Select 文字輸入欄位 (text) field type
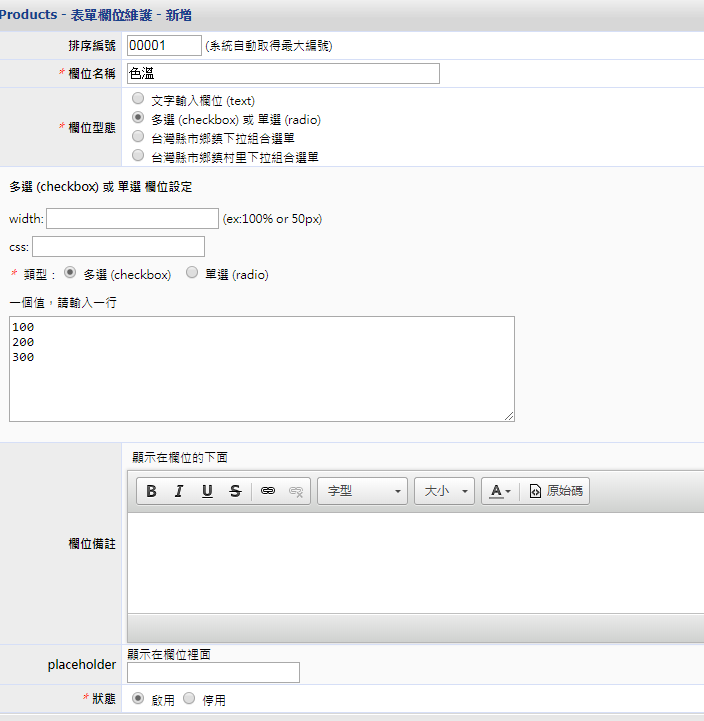The image size is (704, 721). coord(138,100)
